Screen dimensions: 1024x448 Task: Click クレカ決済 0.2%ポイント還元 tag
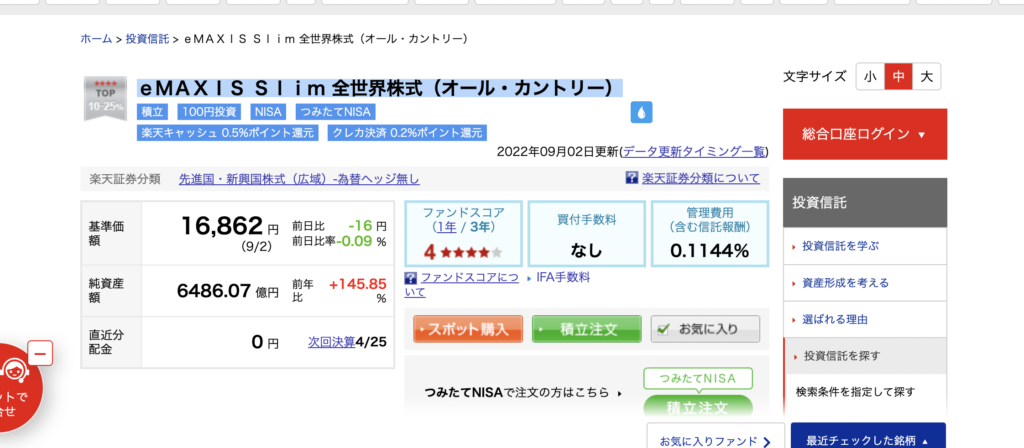(408, 133)
